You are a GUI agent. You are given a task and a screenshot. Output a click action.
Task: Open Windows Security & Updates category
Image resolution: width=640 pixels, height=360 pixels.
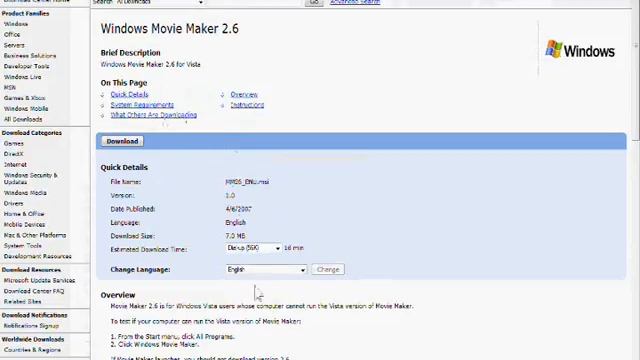[x=31, y=178]
